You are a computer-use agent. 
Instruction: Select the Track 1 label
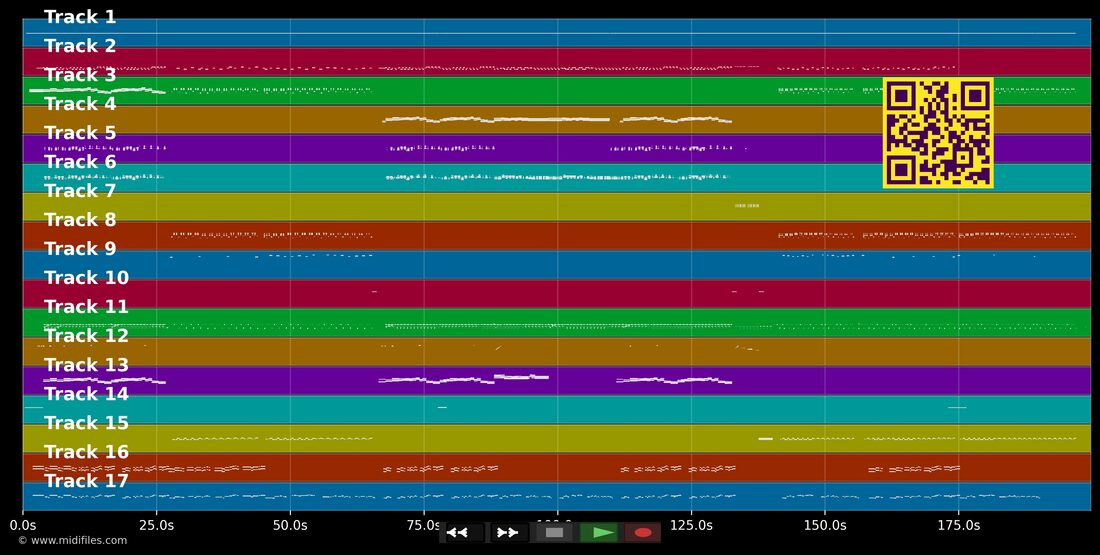[80, 18]
